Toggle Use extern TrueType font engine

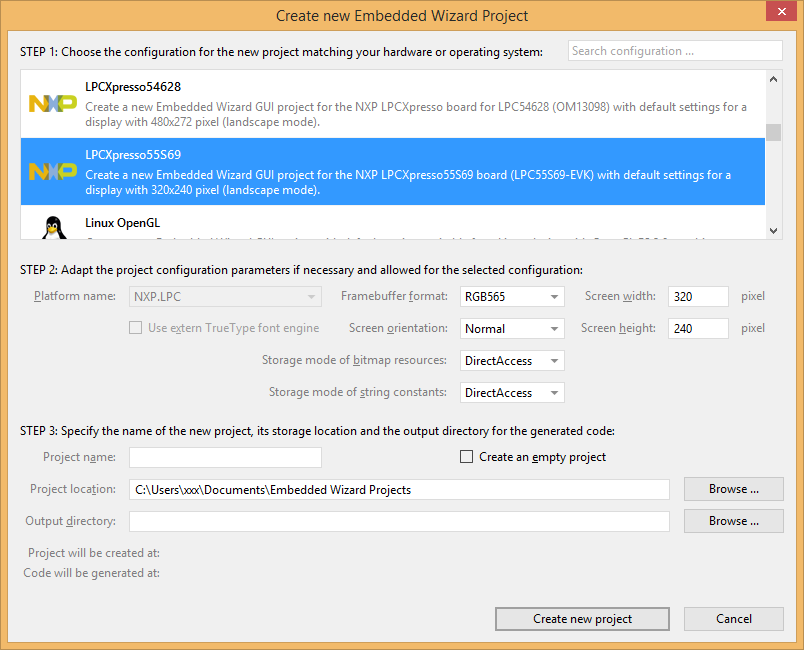point(135,328)
